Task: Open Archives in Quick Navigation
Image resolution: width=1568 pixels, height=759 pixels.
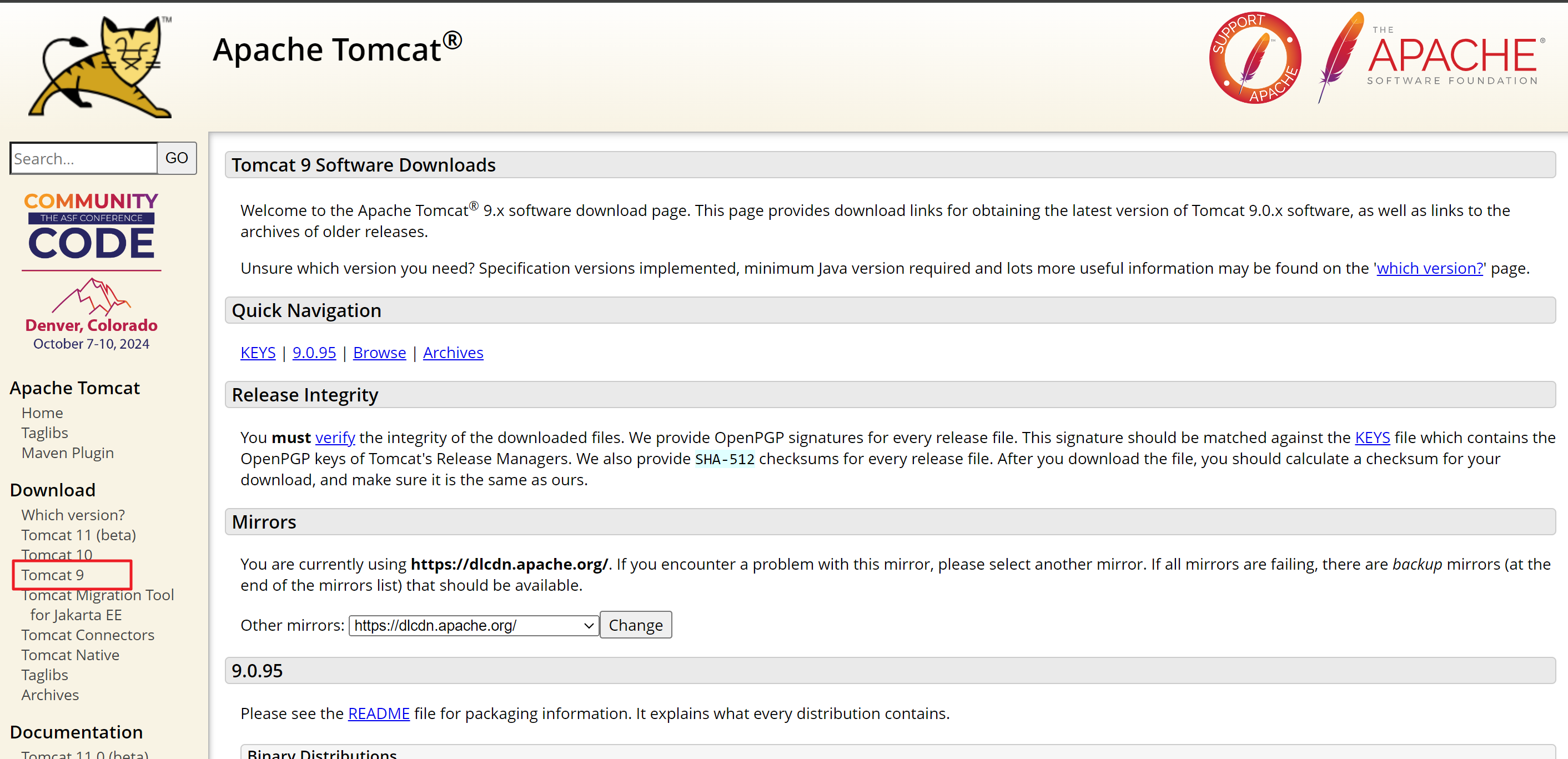Action: (453, 353)
